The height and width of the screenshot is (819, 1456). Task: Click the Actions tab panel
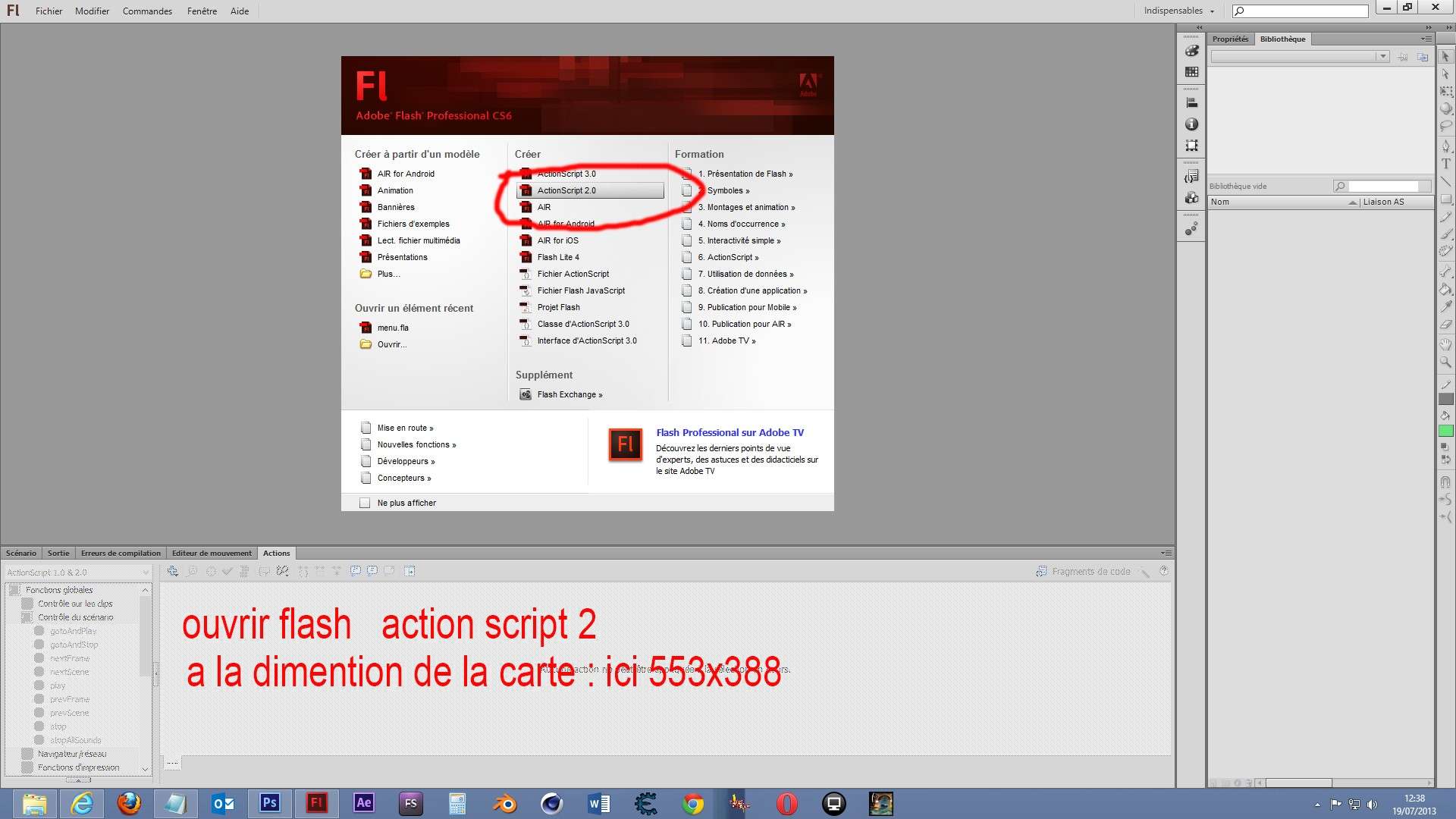[276, 552]
